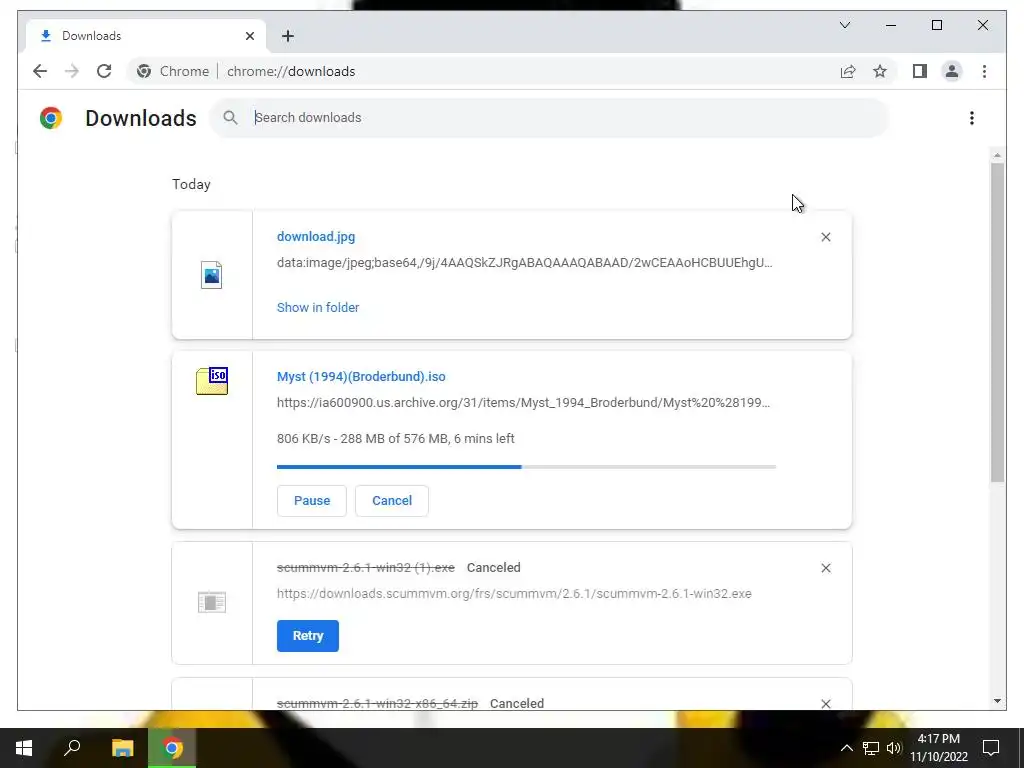Click the scrollbar up arrow
1024x768 pixels.
997,155
